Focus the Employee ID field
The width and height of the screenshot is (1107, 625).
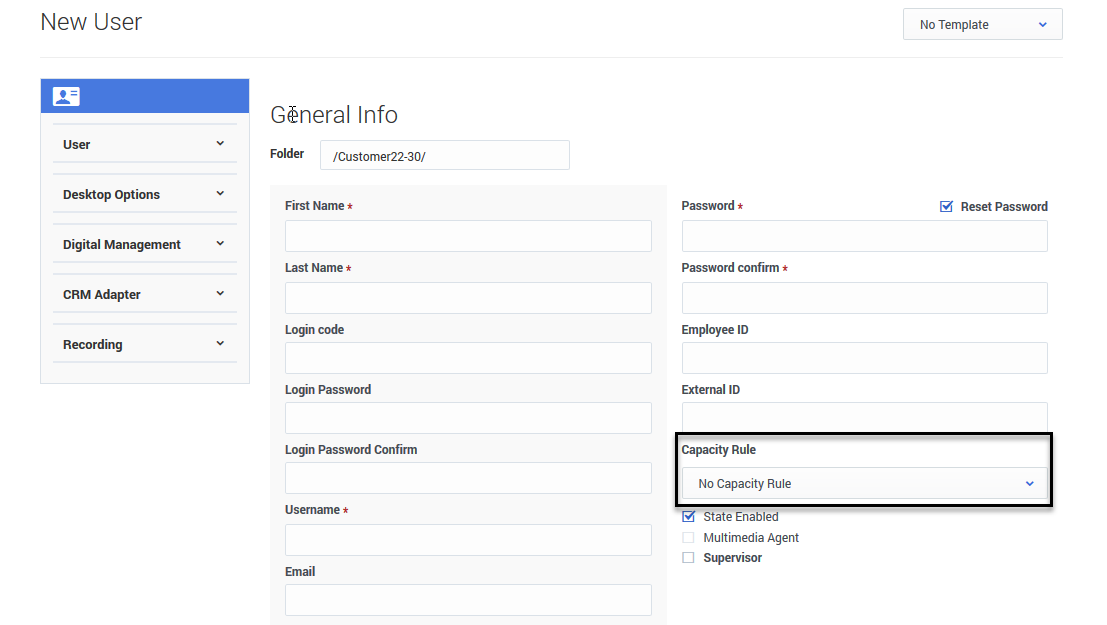pyautogui.click(x=864, y=358)
